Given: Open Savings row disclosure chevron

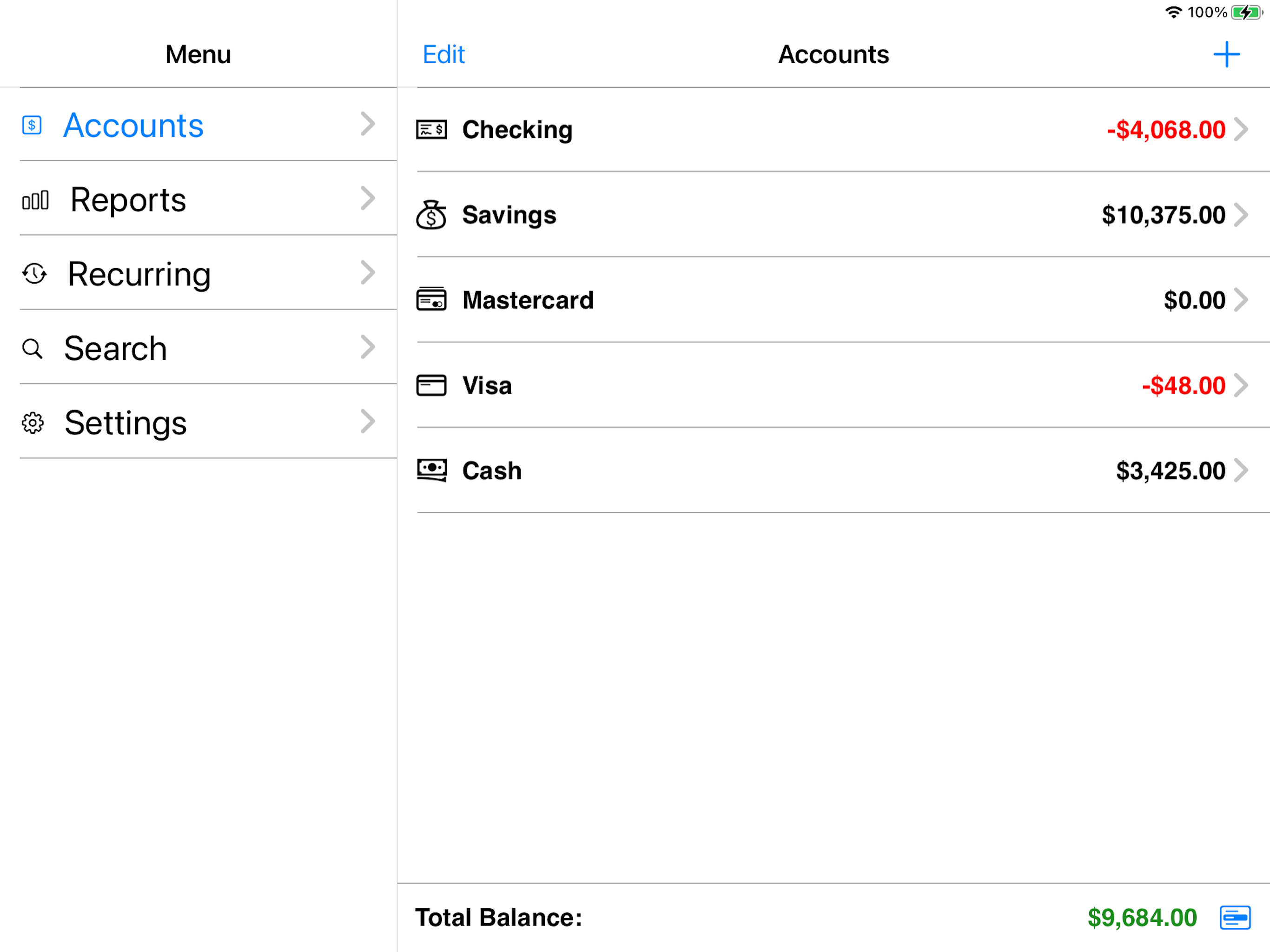Looking at the screenshot, I should click(1241, 215).
